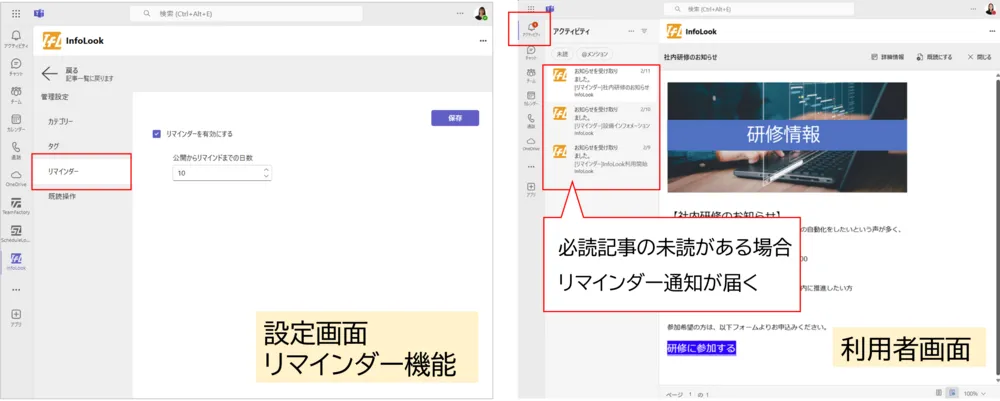Click the stepper arrows on the days field
This screenshot has width=1000, height=401.
click(265, 173)
